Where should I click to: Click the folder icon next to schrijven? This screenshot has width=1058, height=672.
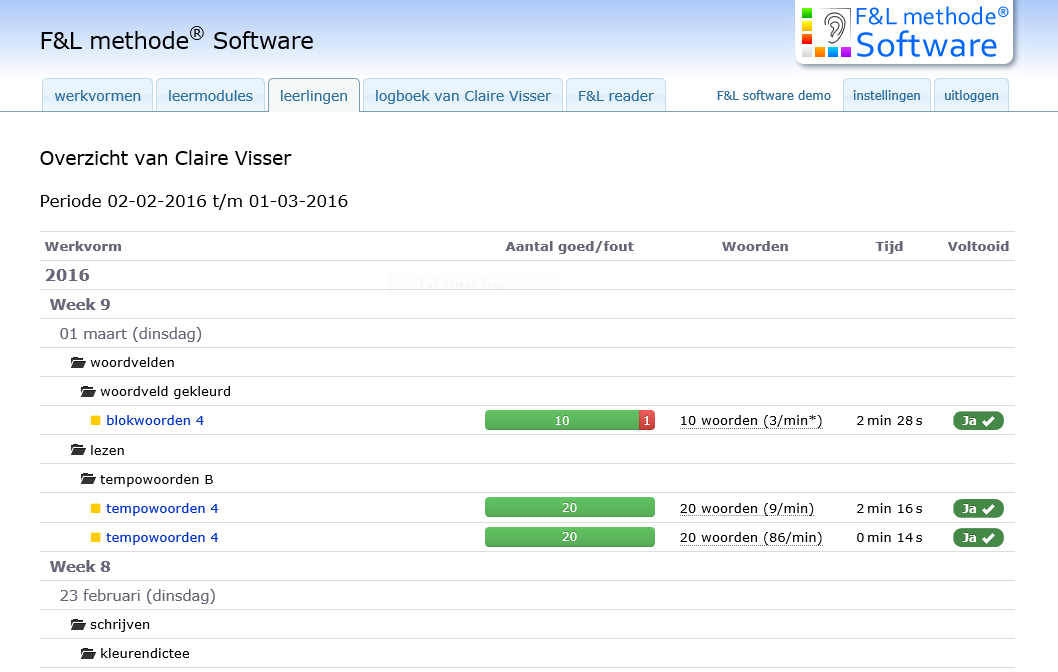coord(78,625)
